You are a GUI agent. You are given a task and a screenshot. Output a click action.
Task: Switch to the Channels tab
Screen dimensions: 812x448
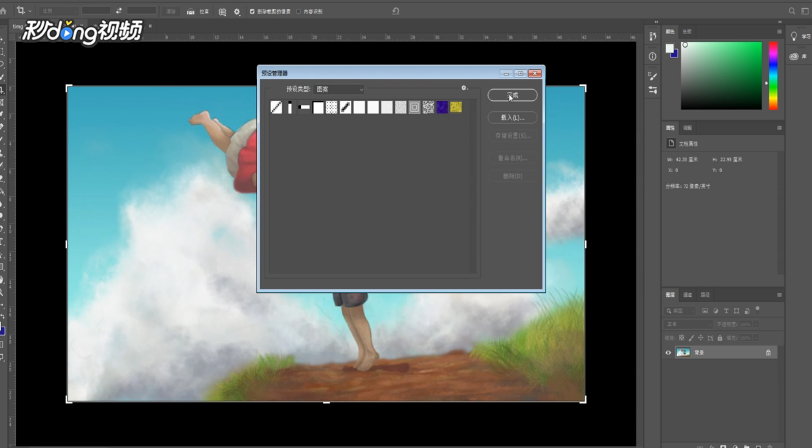pos(688,295)
